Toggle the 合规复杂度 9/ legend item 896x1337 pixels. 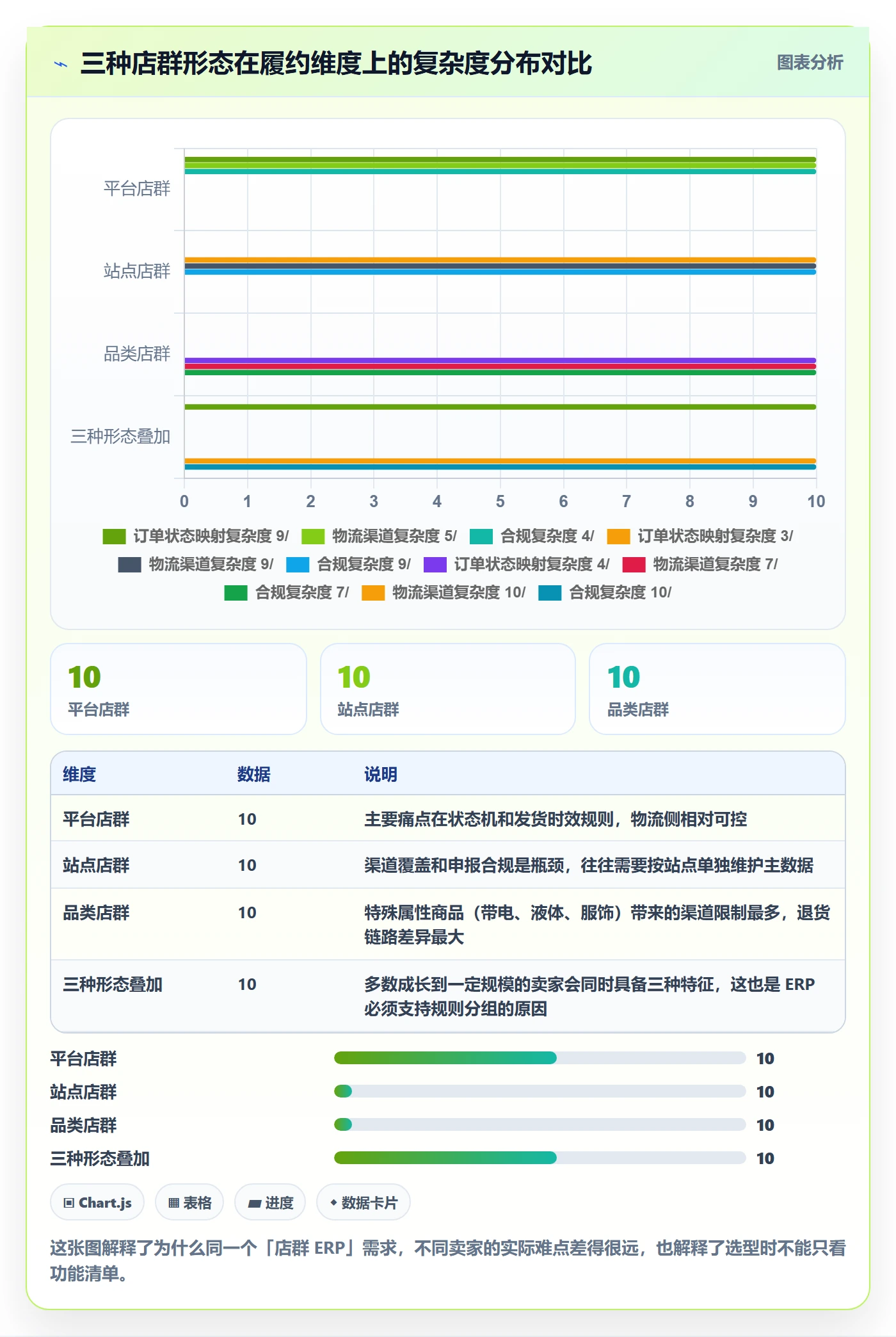[349, 564]
